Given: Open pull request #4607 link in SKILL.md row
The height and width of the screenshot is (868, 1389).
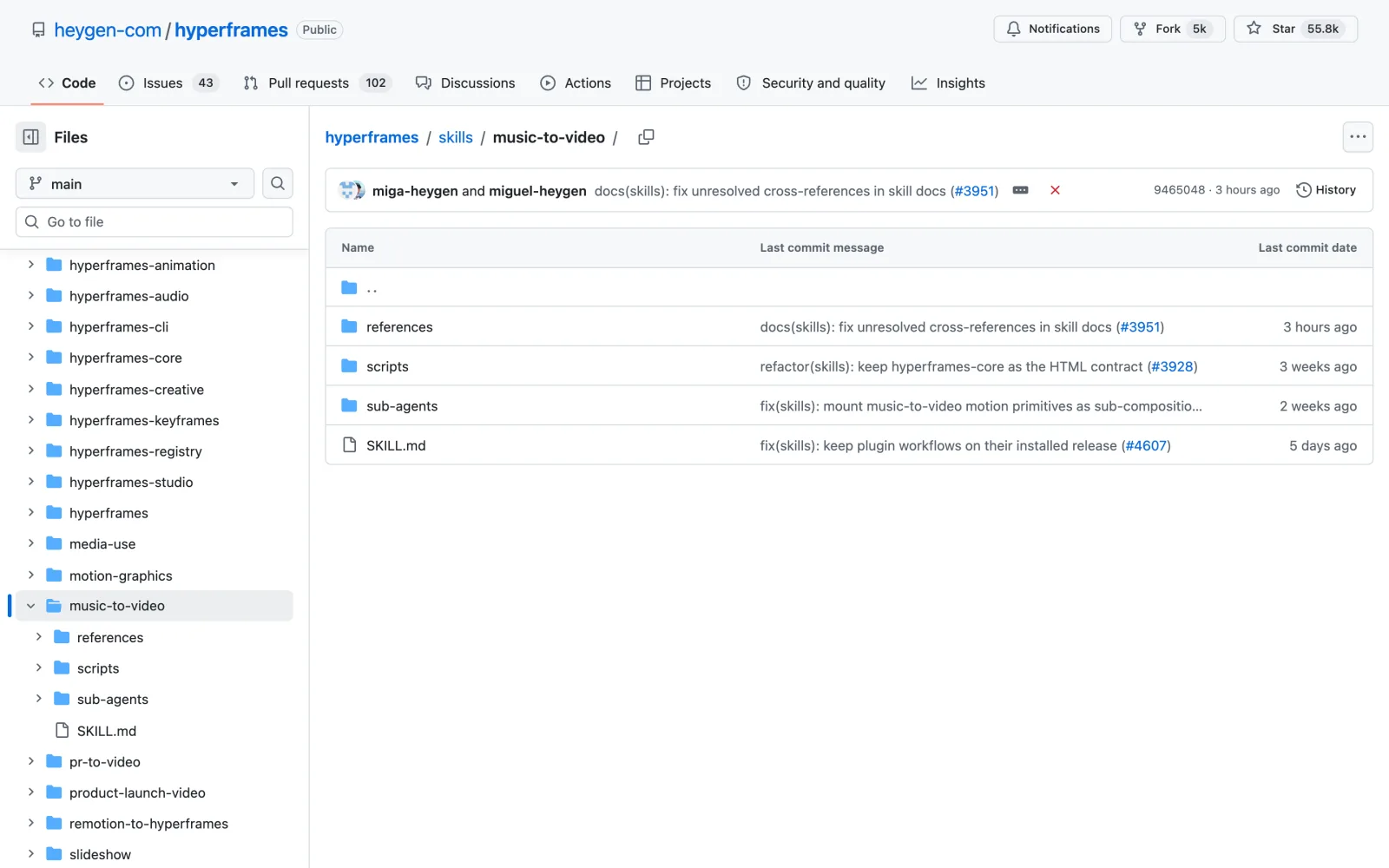Looking at the screenshot, I should click(1146, 445).
